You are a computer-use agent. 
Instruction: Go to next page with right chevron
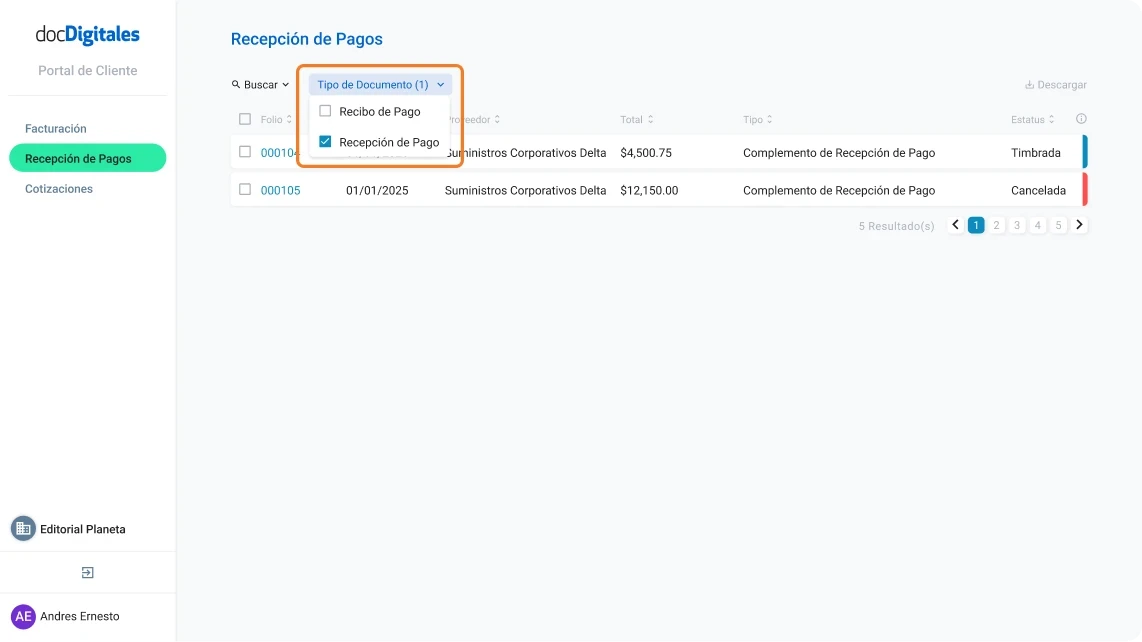pyautogui.click(x=1079, y=224)
